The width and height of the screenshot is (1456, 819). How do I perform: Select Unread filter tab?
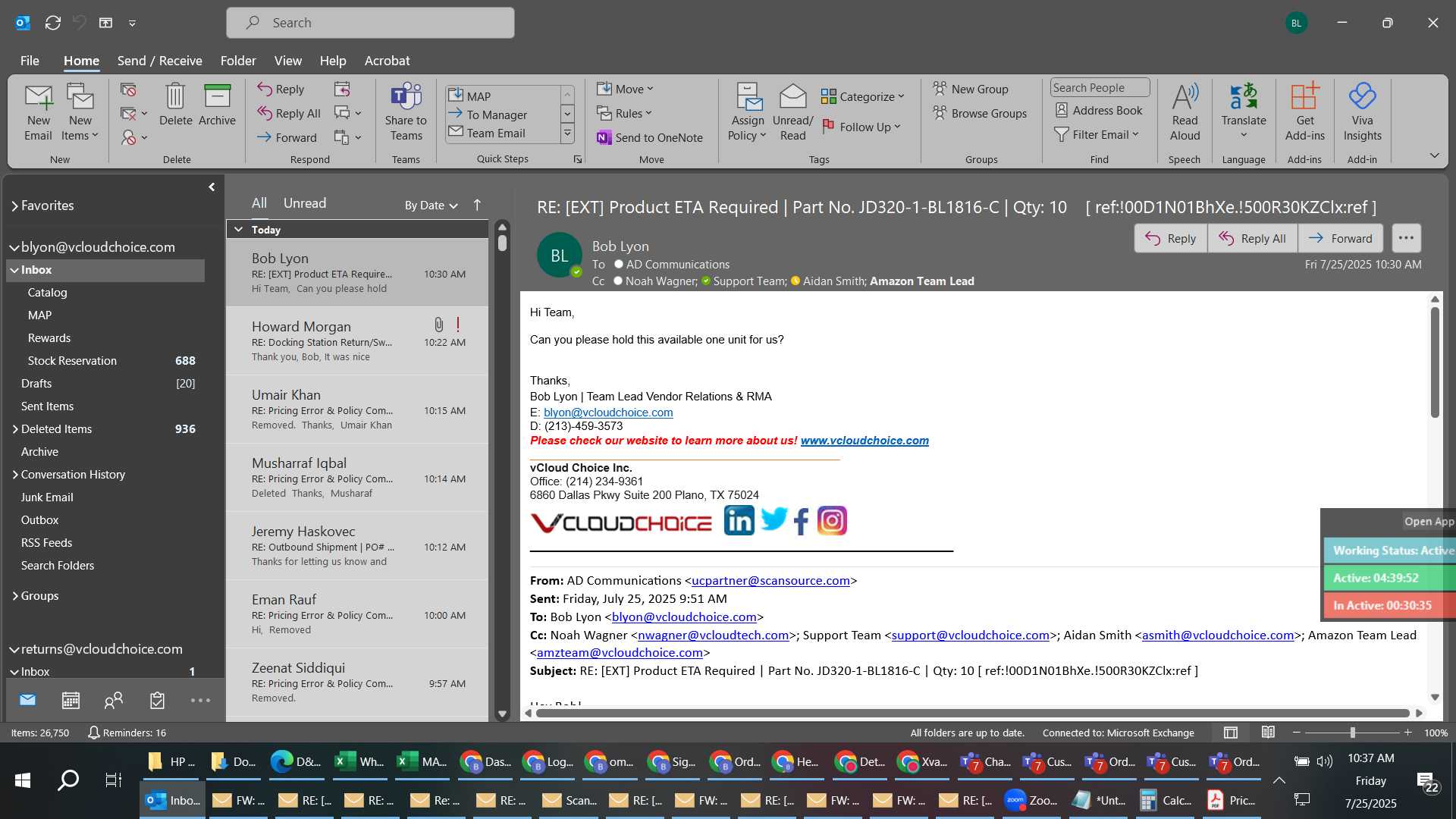tap(305, 203)
